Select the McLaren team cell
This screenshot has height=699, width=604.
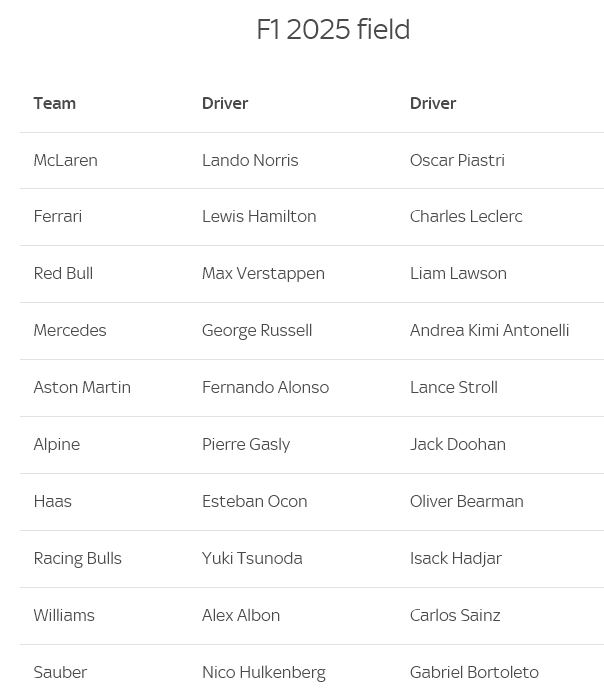click(65, 160)
